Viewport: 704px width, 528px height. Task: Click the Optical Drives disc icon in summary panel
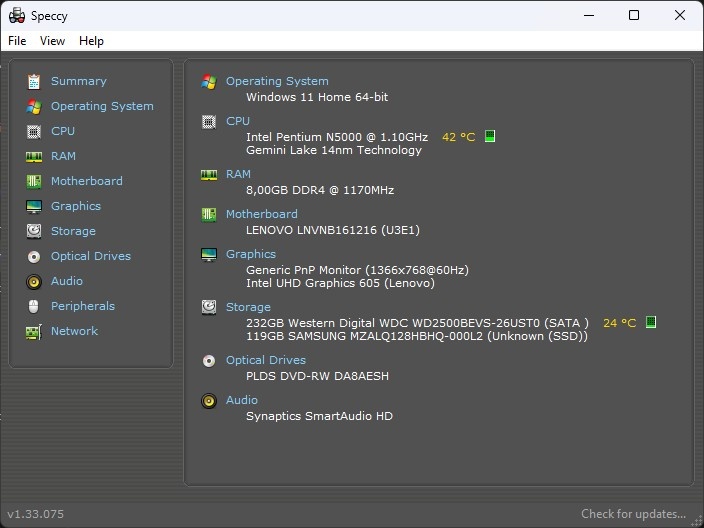209,361
